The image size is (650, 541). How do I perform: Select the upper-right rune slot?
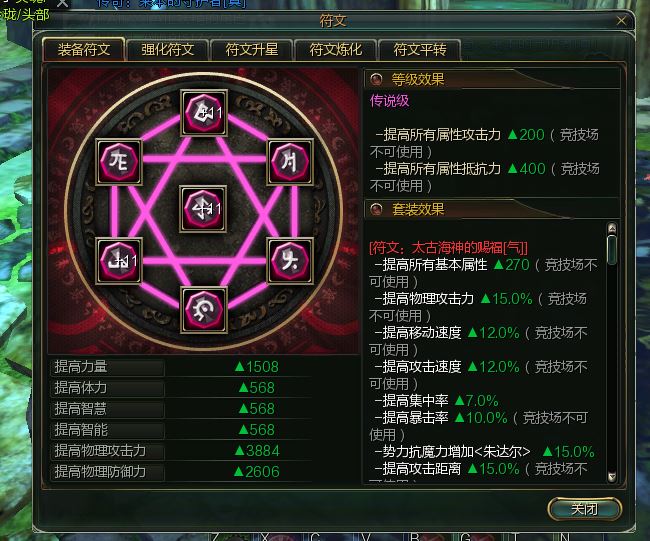(x=290, y=162)
